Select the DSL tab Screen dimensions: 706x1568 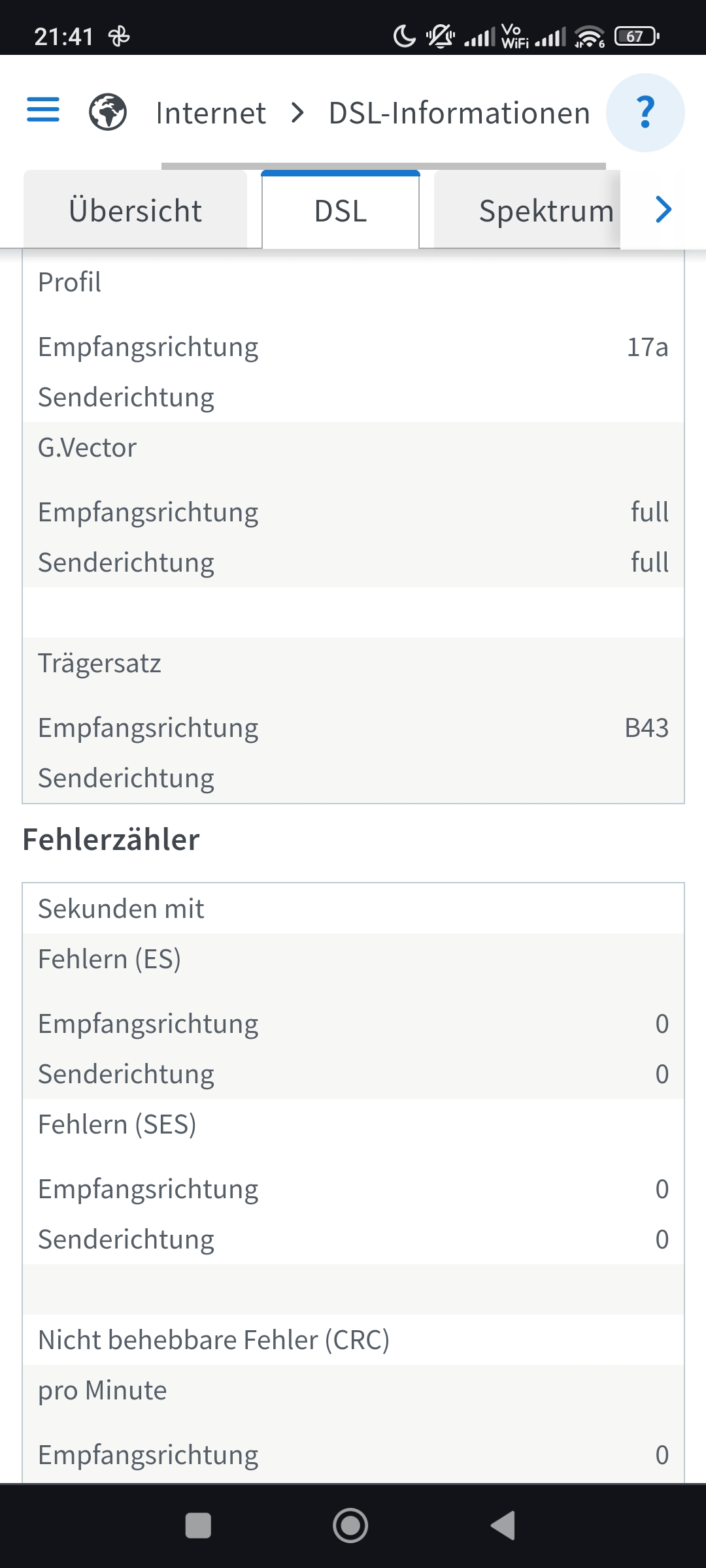click(341, 210)
